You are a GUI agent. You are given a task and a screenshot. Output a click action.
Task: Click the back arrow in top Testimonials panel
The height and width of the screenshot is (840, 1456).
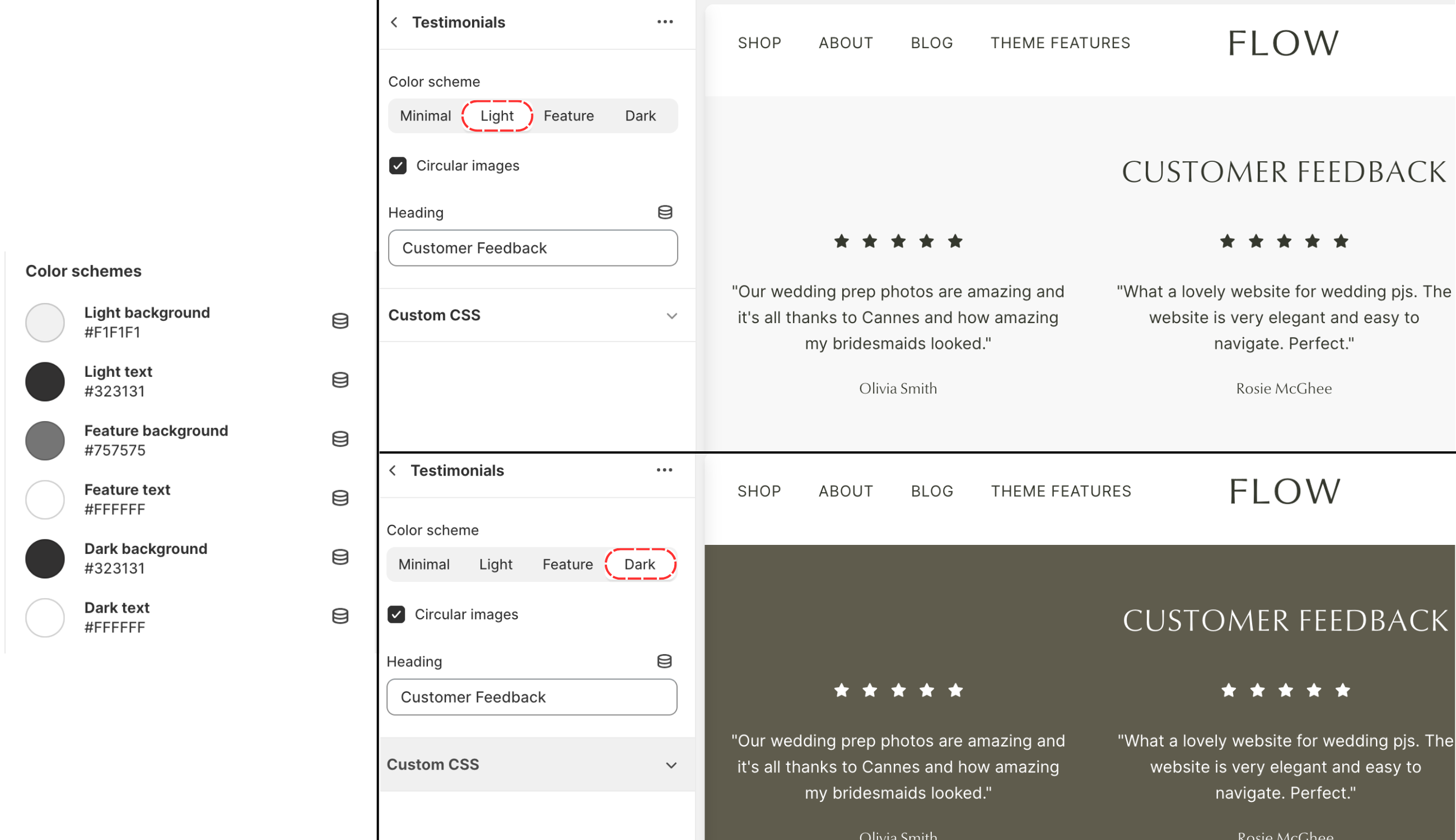point(394,22)
